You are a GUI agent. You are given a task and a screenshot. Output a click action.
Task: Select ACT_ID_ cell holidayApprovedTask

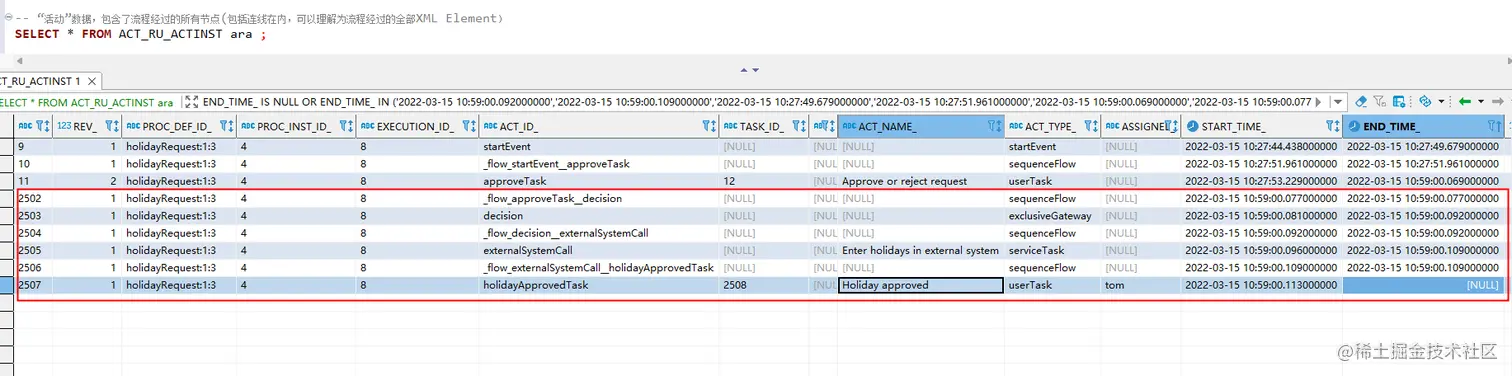pos(598,285)
